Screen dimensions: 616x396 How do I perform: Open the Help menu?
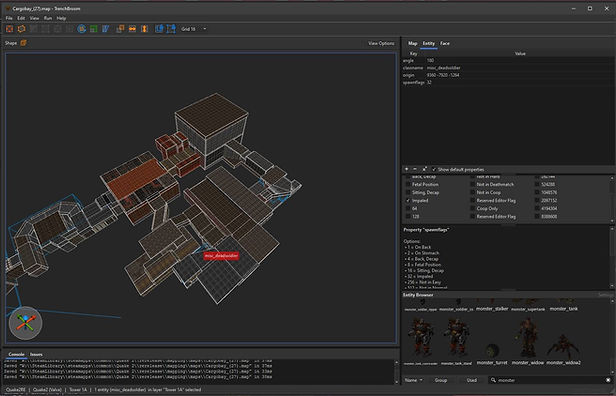[61, 18]
